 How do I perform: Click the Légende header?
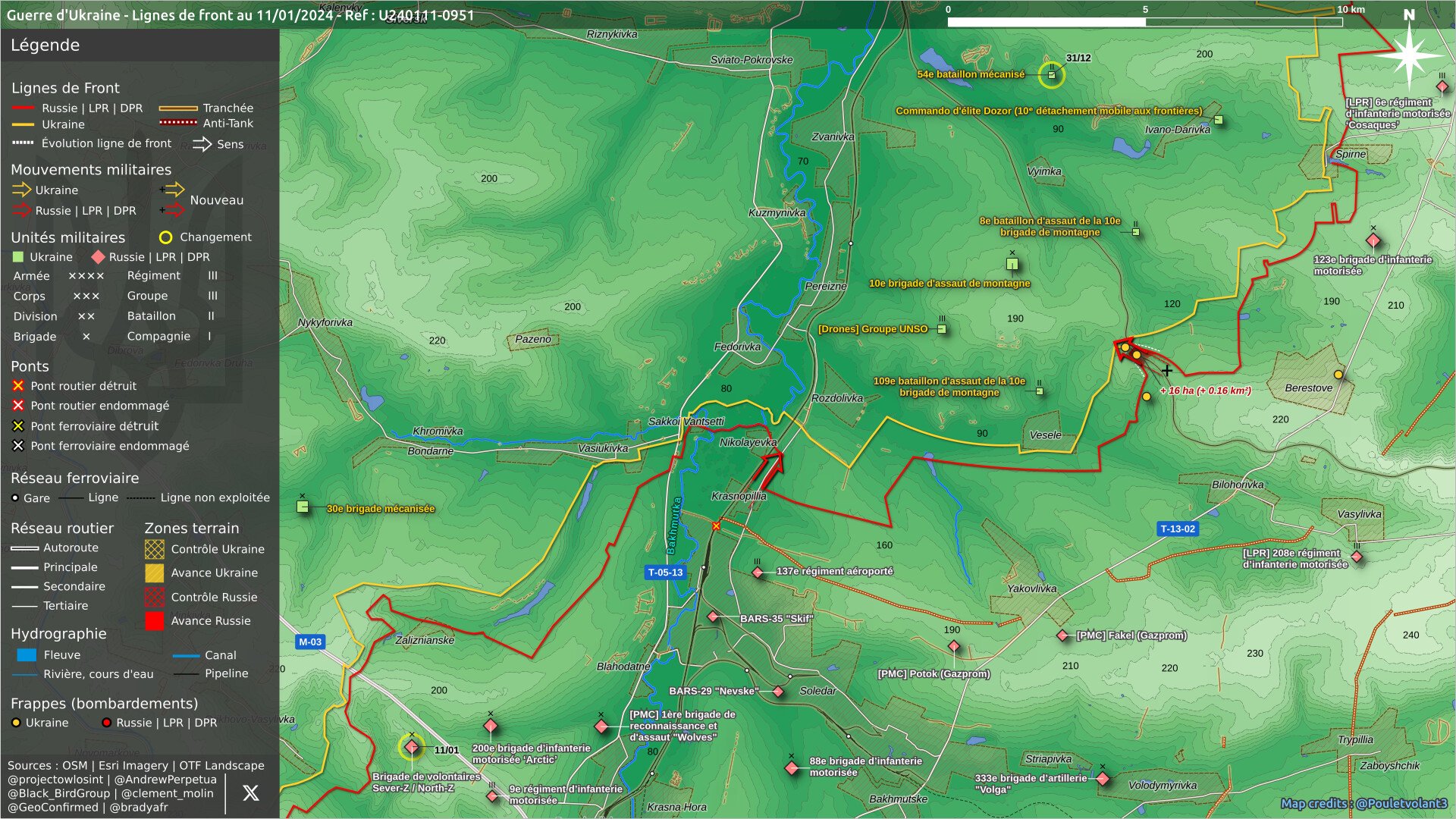pos(45,45)
